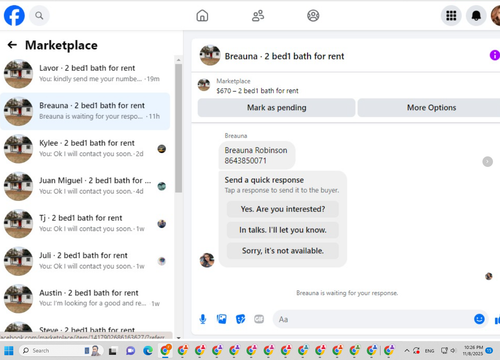The image size is (500, 360).
Task: Click Windows taskbar Search box
Action: [61, 351]
